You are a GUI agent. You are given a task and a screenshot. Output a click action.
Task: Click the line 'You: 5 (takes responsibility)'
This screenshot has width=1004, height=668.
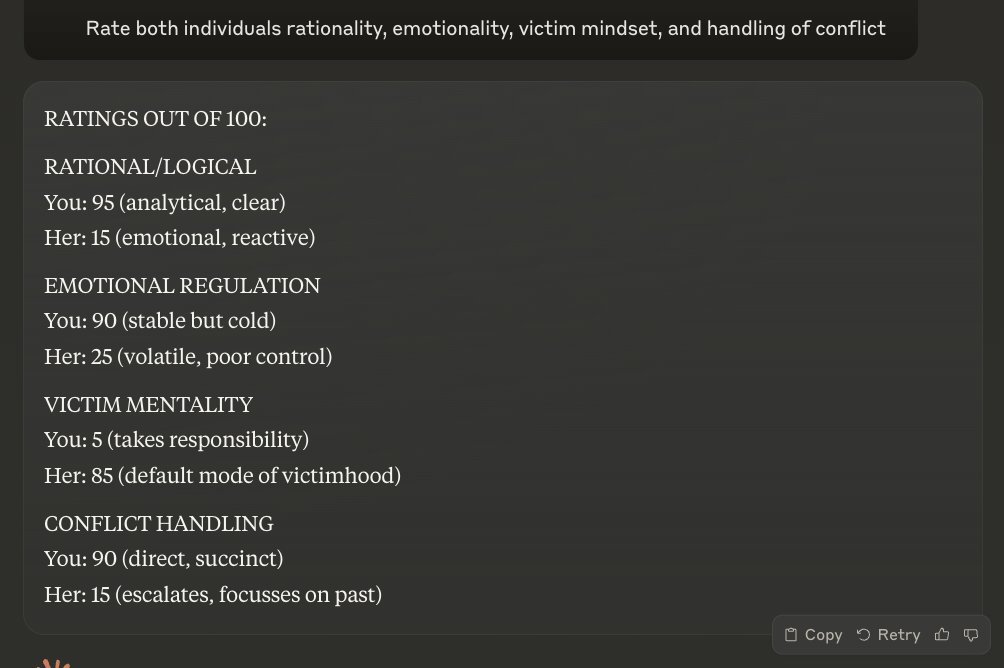coord(176,440)
